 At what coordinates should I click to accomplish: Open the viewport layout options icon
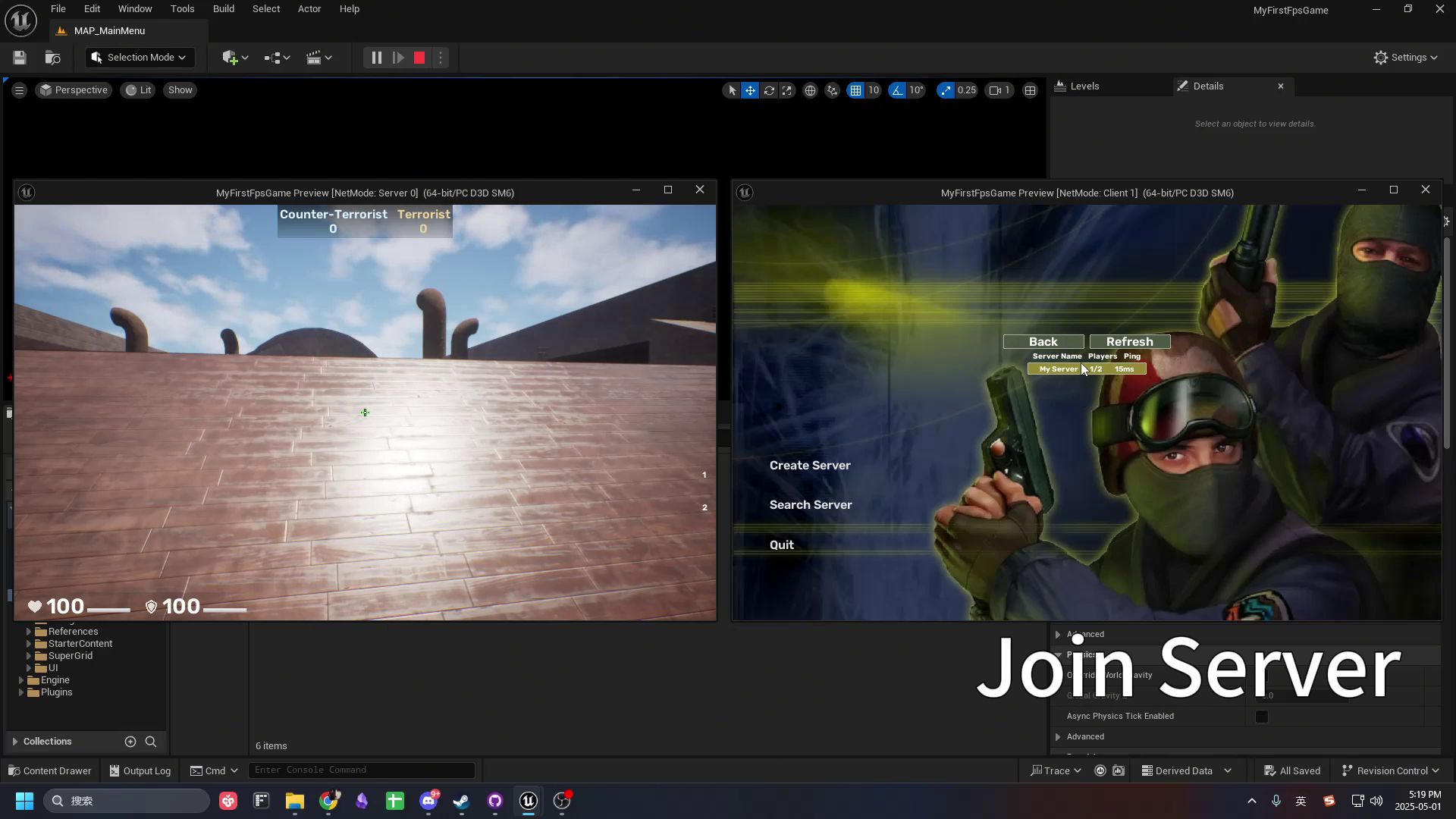[x=1030, y=90]
